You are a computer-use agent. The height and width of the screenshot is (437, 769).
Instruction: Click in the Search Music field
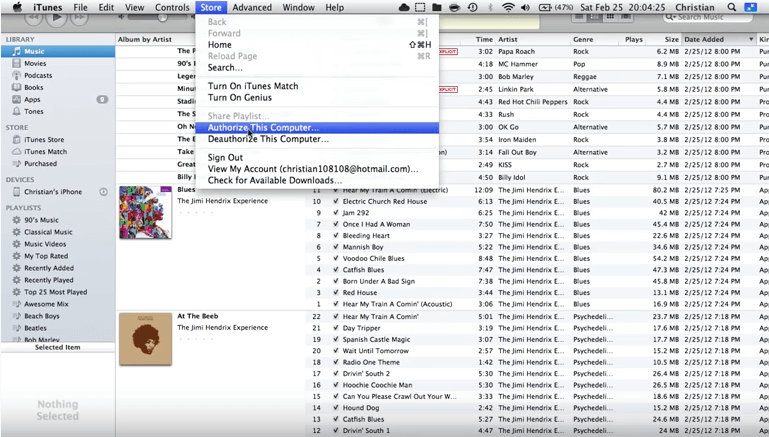709,18
